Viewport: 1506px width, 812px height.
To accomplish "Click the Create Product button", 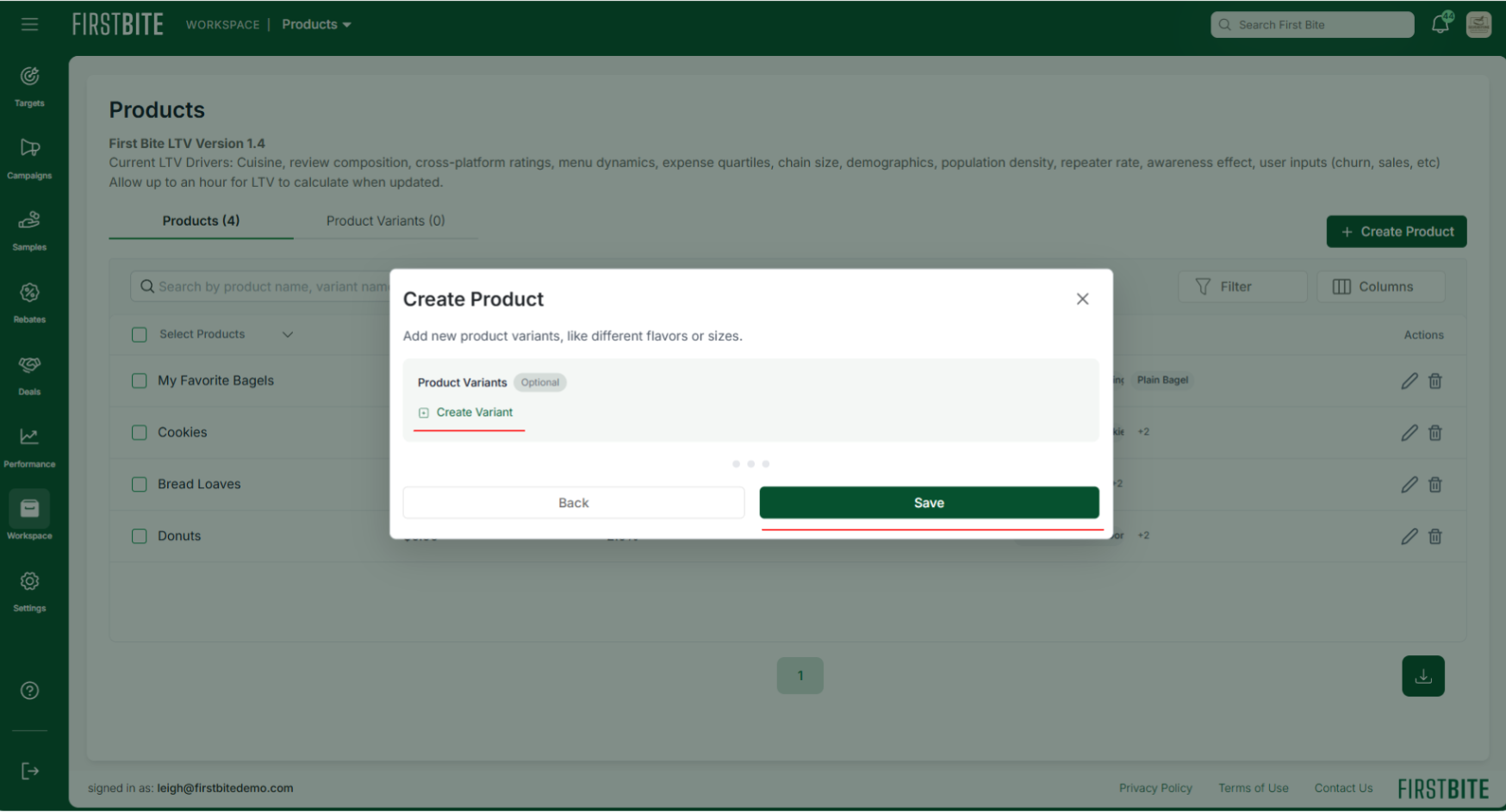I will [x=1397, y=232].
